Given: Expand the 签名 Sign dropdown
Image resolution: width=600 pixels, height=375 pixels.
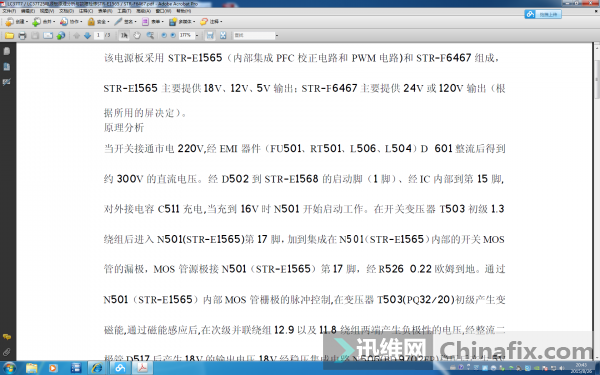Looking at the screenshot, I should pos(135,22).
